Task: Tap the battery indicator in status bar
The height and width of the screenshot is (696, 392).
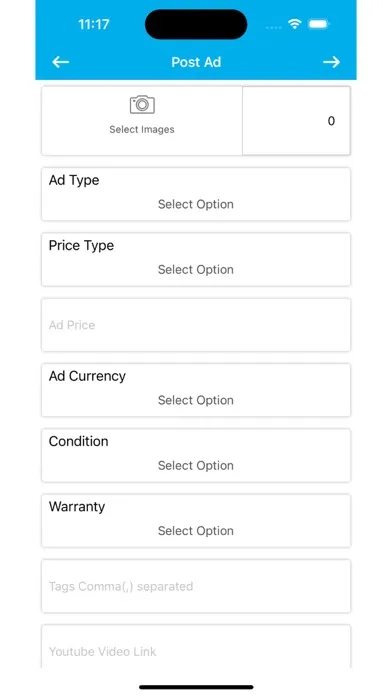Action: [x=318, y=24]
